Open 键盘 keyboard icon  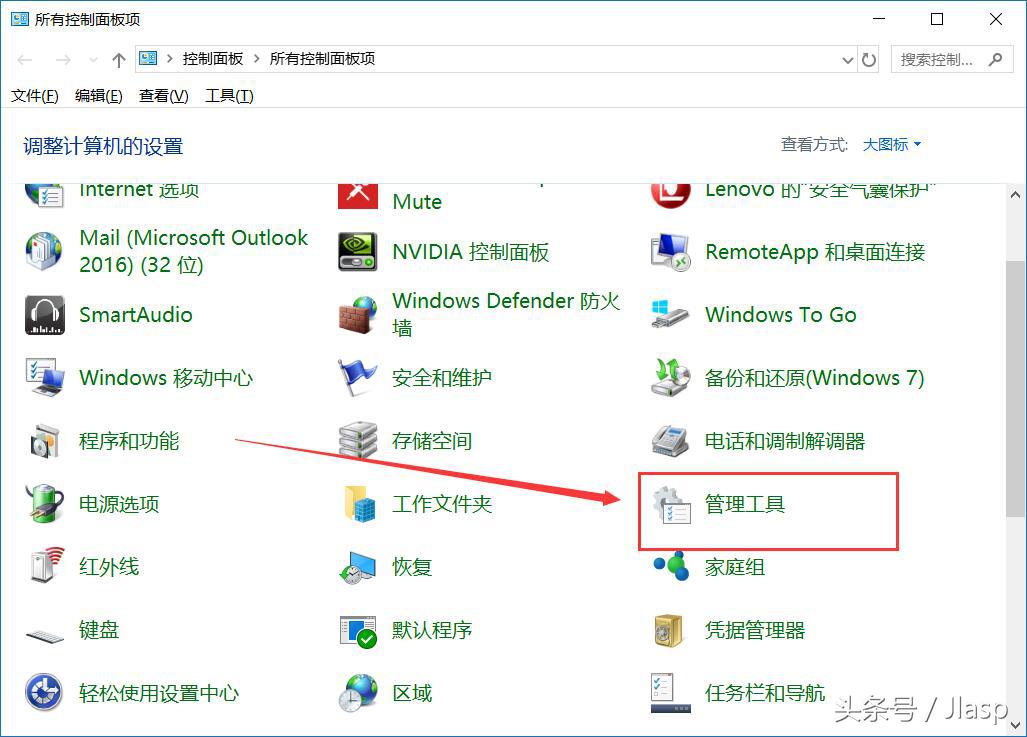click(x=45, y=635)
